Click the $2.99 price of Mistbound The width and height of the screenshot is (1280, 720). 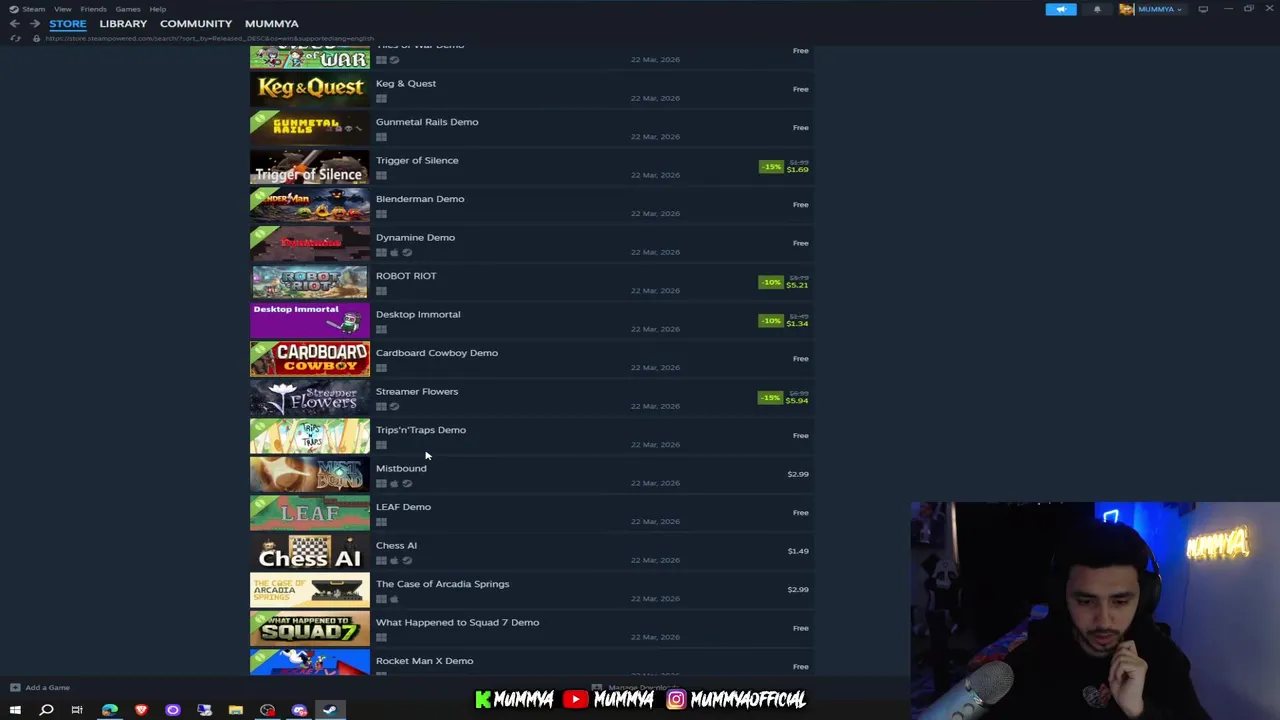coord(798,474)
